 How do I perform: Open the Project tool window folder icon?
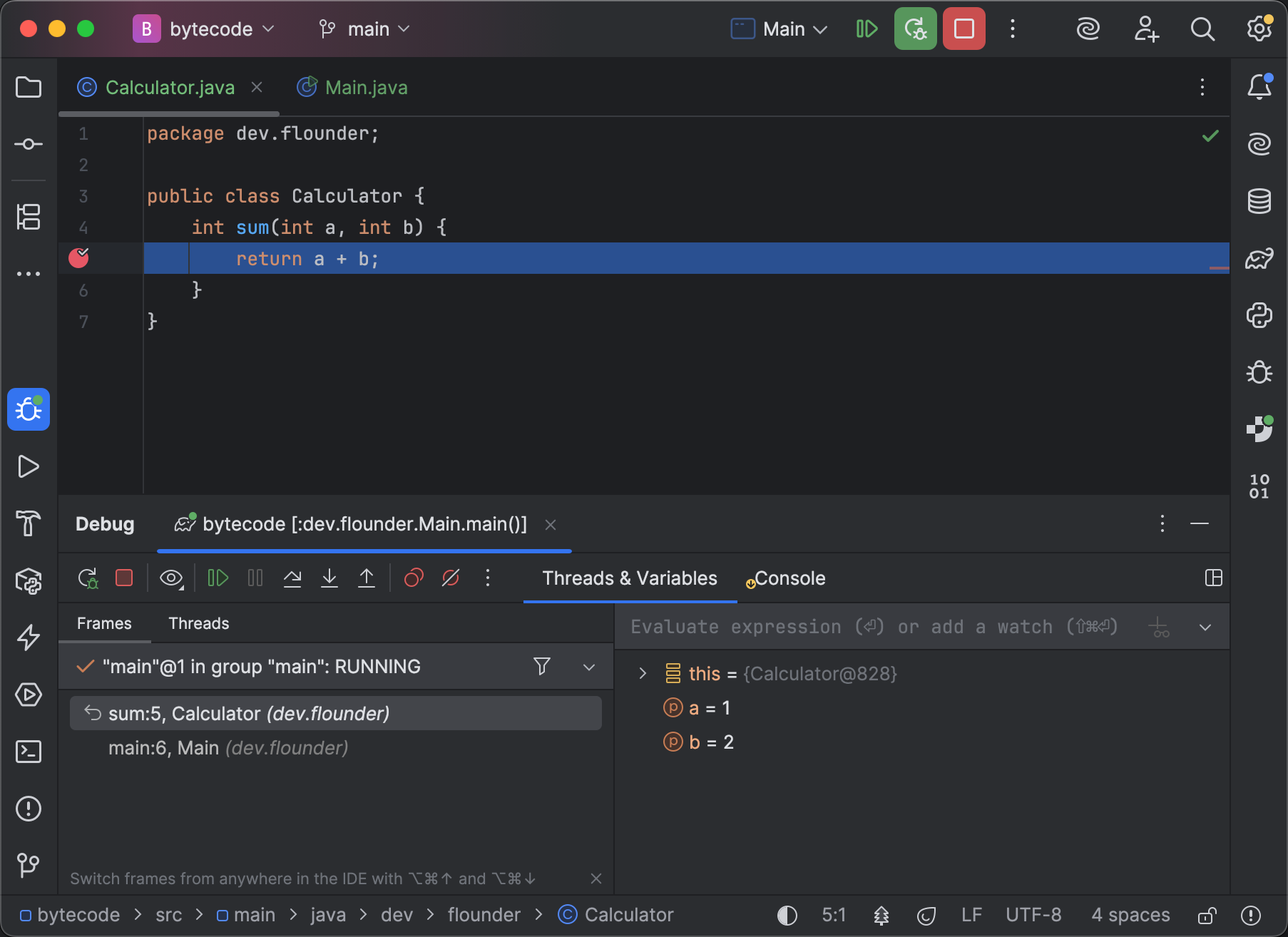[x=29, y=88]
